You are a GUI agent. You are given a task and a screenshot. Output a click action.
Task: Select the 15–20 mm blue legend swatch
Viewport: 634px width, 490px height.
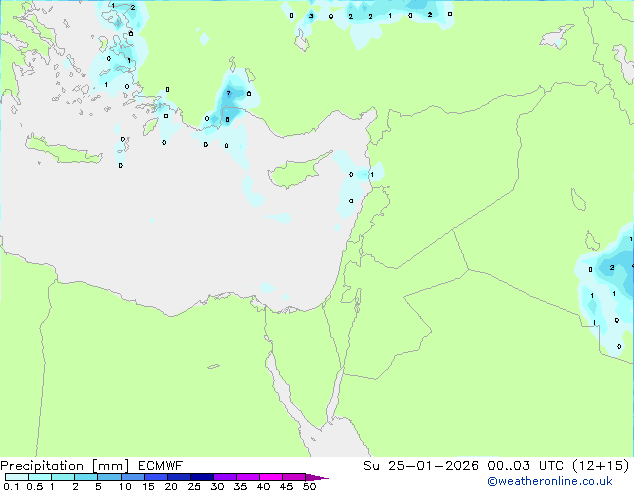(155, 477)
